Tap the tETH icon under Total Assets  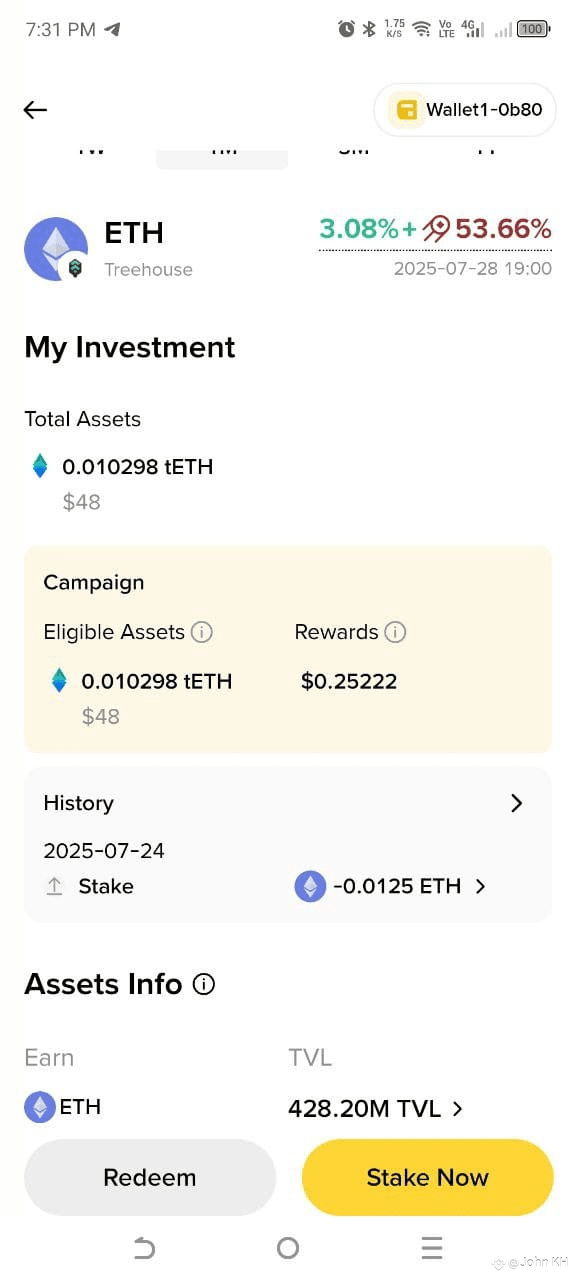40,466
